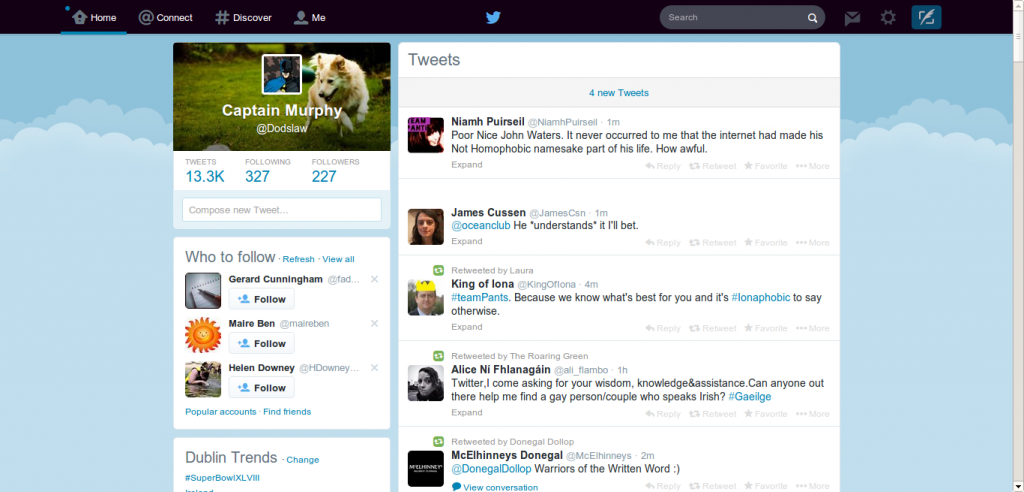Screen dimensions: 1024x492
Task: Open Direct Messages envelope icon
Action: point(852,18)
